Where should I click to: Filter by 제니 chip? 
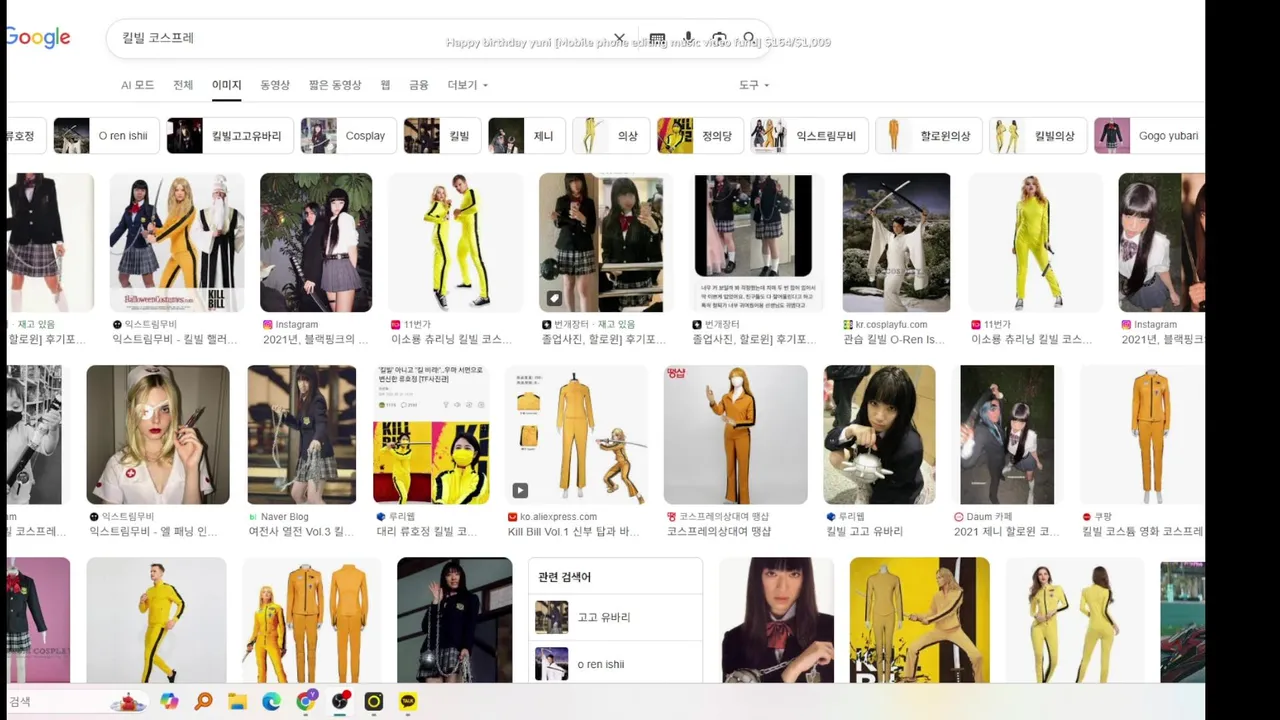[x=527, y=135]
